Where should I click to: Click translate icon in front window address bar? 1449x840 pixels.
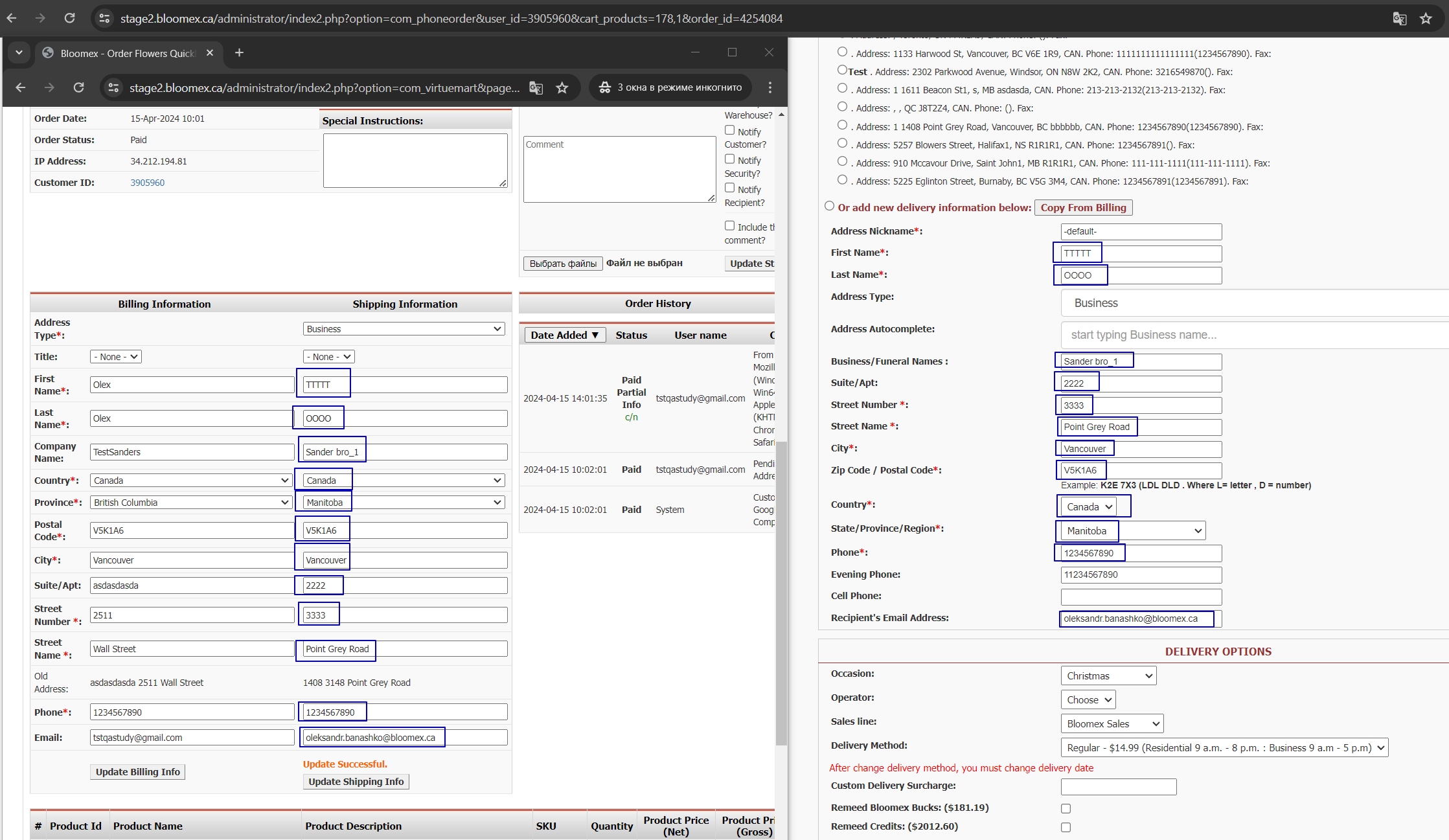(x=536, y=87)
